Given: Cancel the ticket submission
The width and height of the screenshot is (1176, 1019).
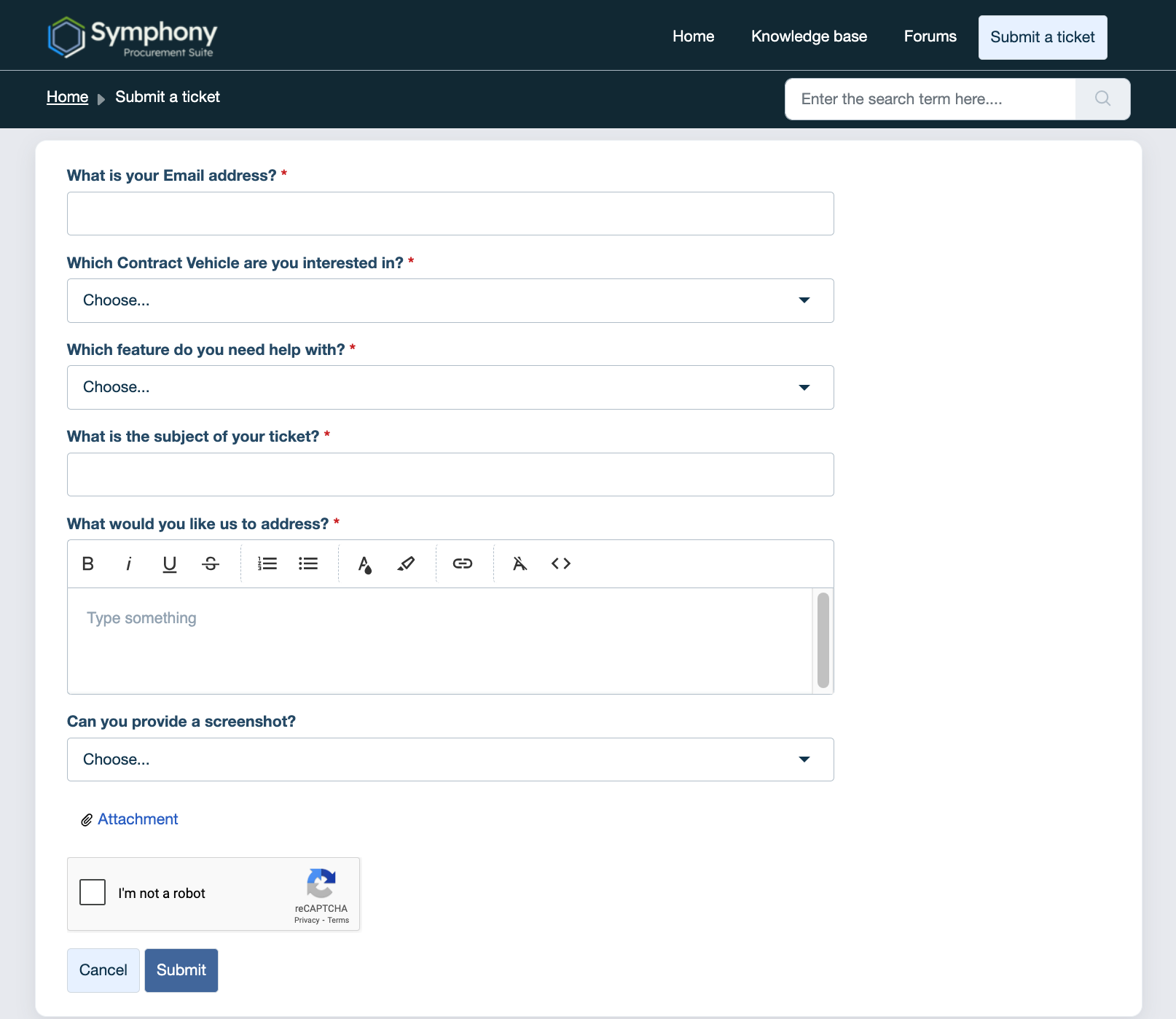Looking at the screenshot, I should tap(103, 970).
